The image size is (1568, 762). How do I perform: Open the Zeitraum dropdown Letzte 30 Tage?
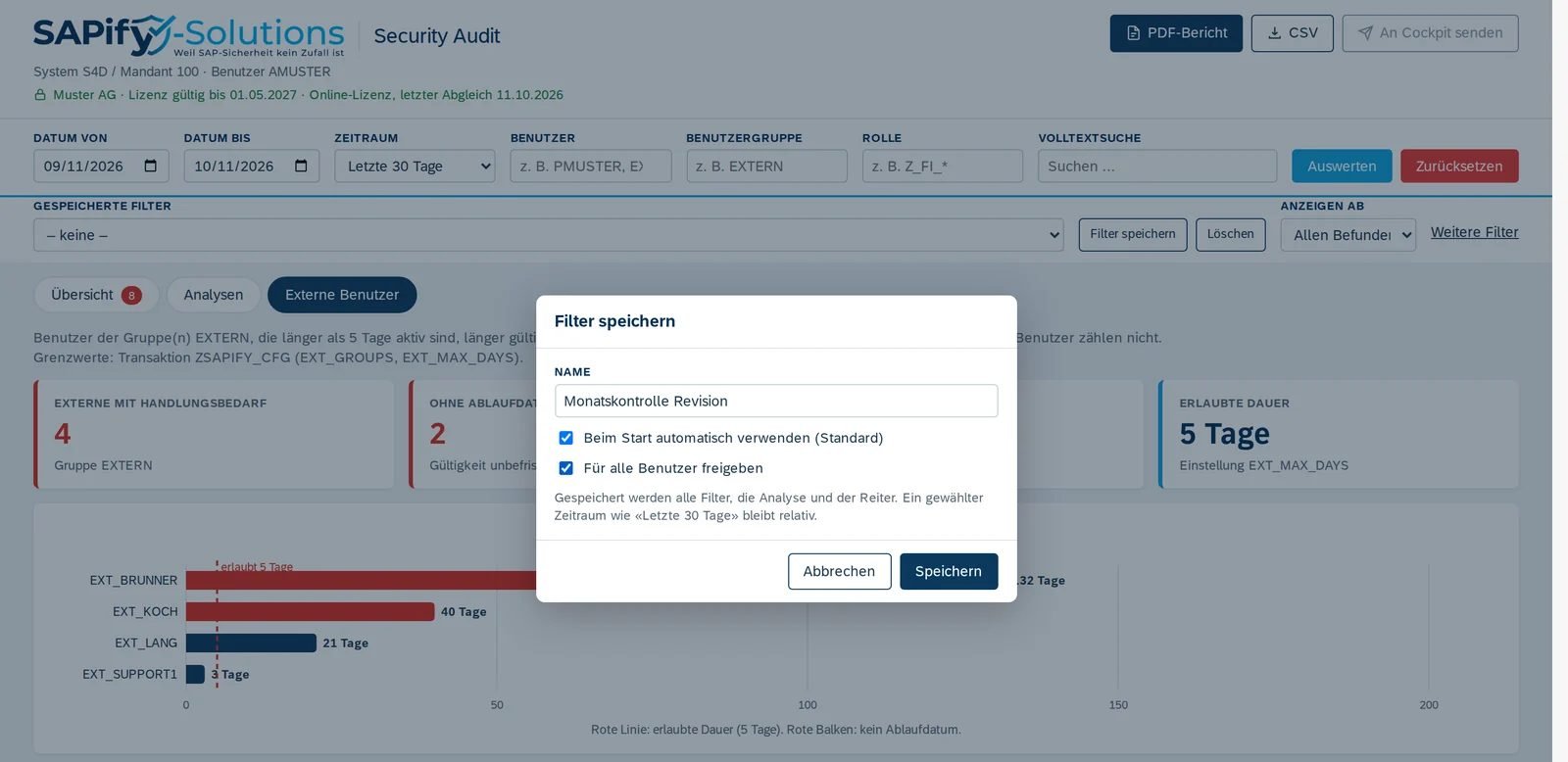coord(415,166)
